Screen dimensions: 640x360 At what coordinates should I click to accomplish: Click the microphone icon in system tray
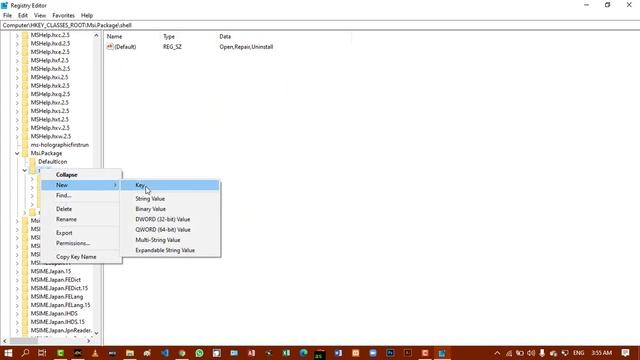pos(542,353)
